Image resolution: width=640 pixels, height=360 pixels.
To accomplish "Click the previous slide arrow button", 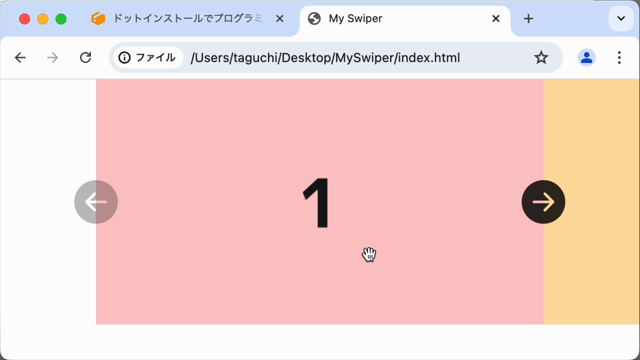I will [x=96, y=202].
